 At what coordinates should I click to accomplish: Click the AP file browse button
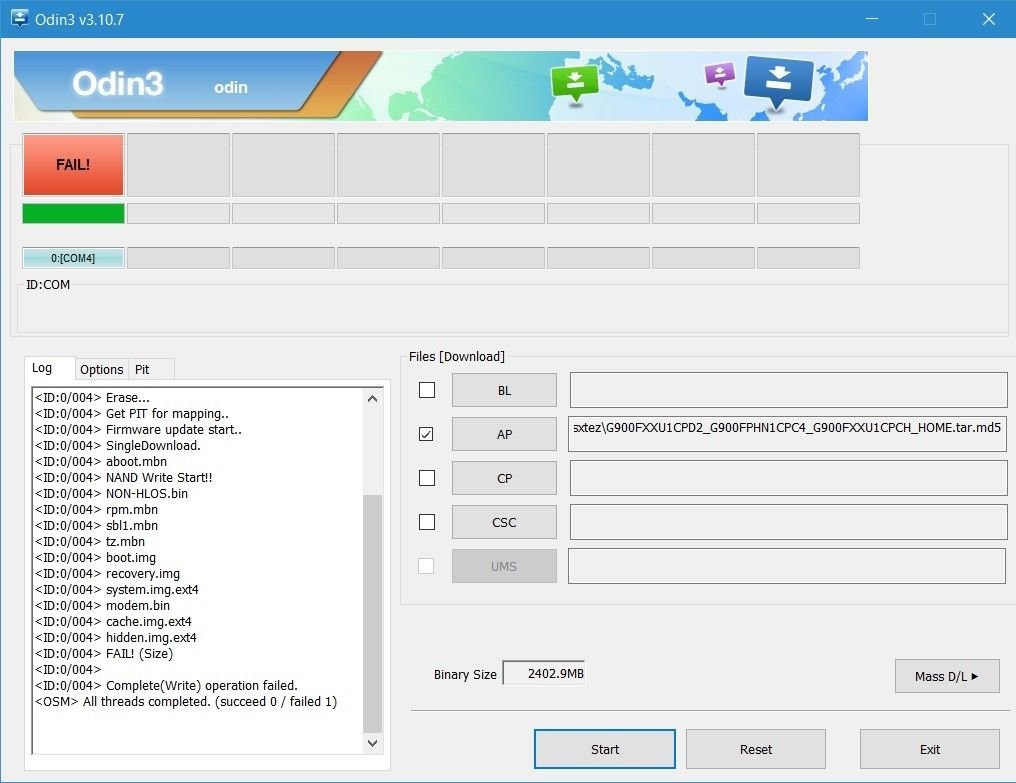504,434
